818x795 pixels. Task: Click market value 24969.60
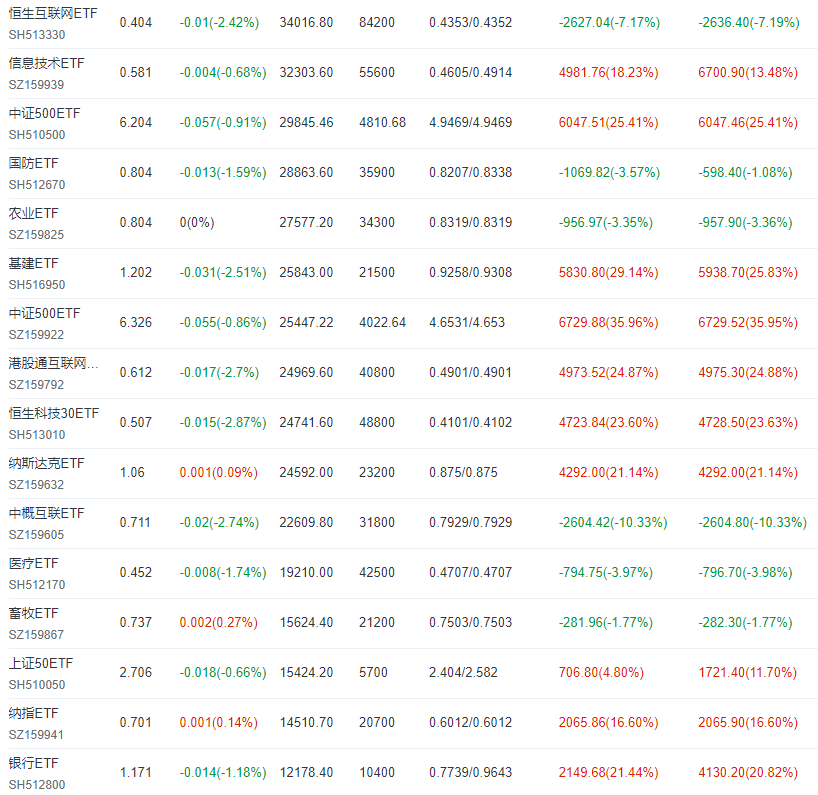306,374
